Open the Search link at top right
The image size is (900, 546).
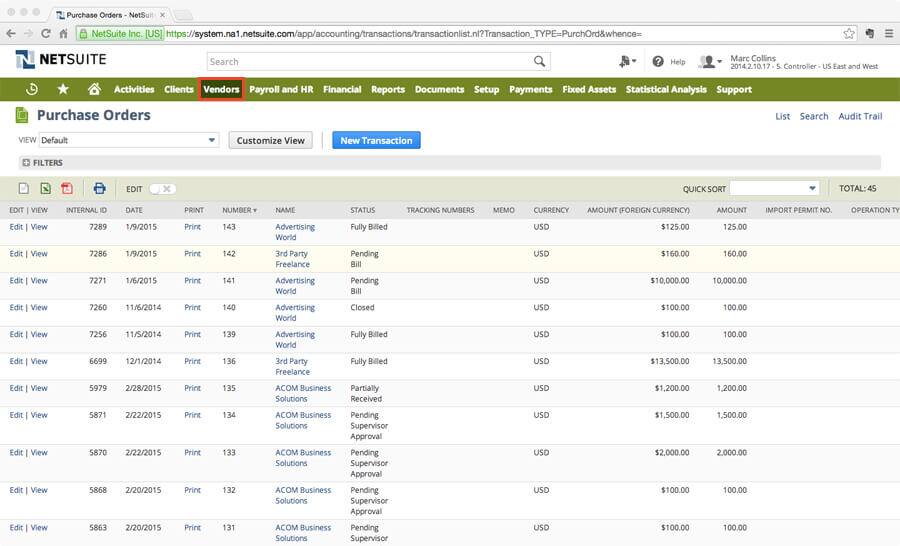point(814,116)
